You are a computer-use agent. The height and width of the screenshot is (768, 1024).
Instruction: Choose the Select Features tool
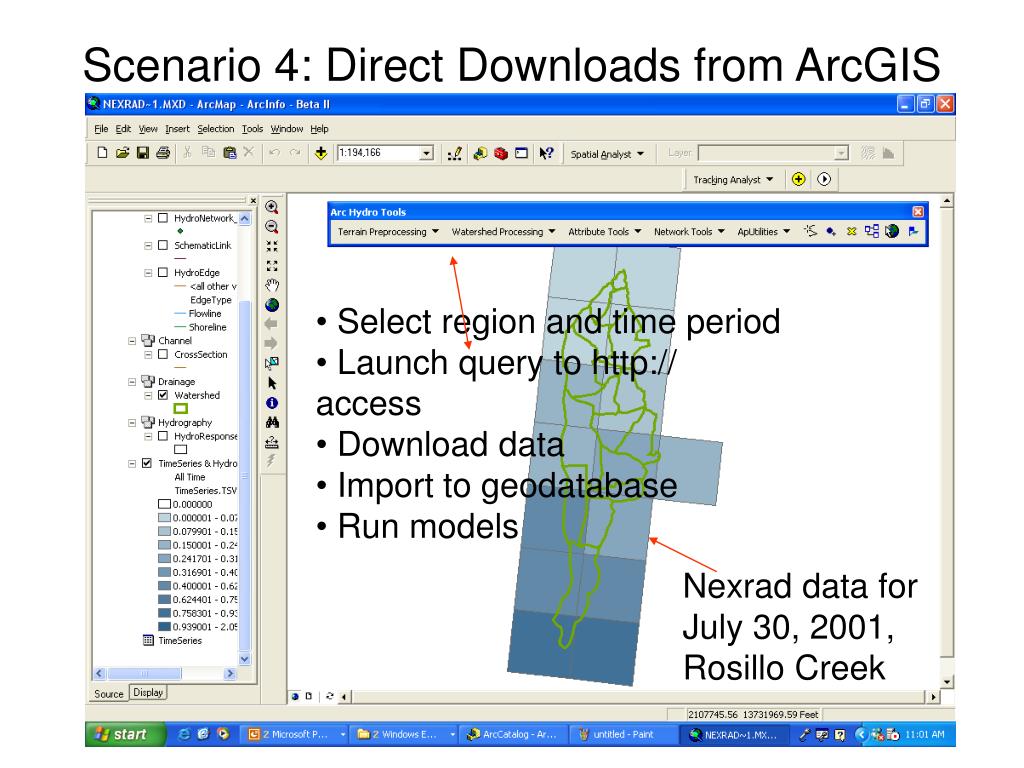coord(272,363)
